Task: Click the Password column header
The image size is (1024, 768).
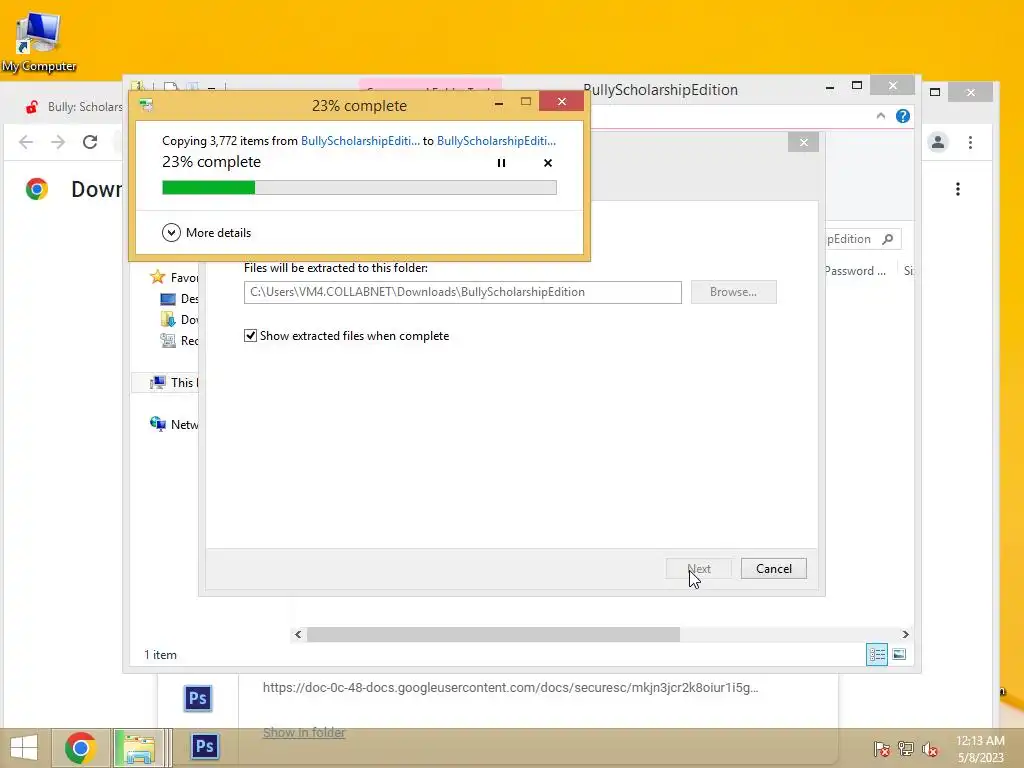Action: pyautogui.click(x=856, y=271)
